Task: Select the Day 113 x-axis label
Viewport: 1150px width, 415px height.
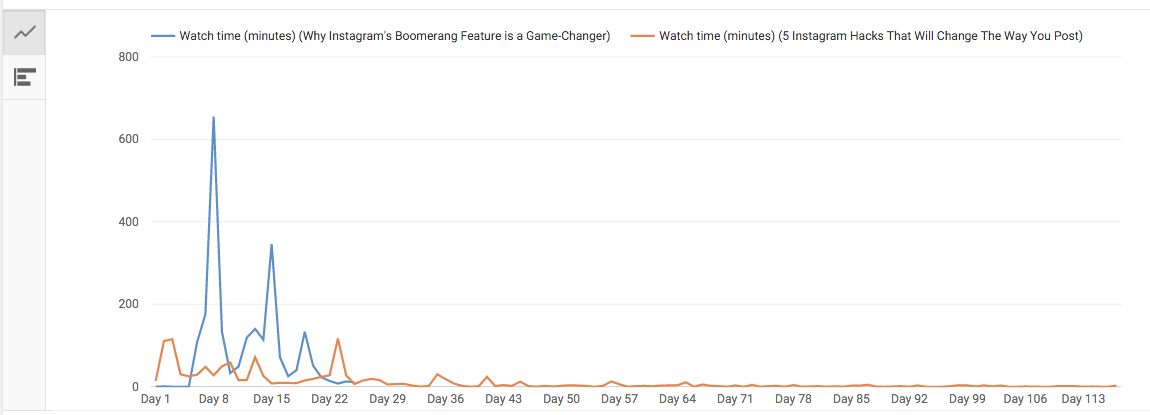Action: click(x=1083, y=399)
